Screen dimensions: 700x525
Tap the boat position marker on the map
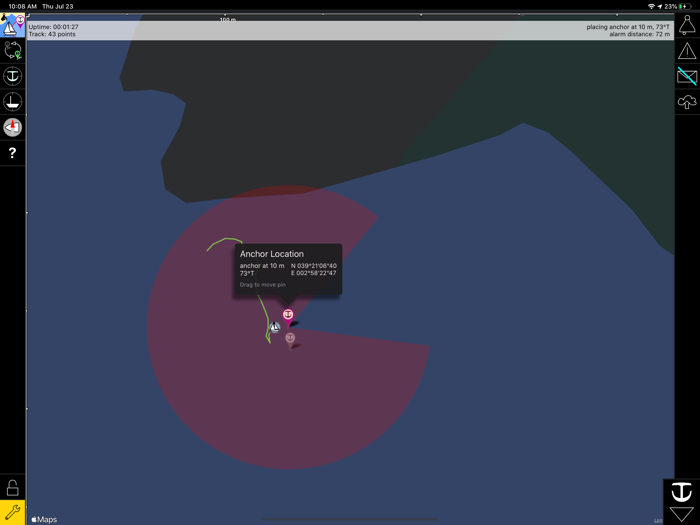(275, 328)
